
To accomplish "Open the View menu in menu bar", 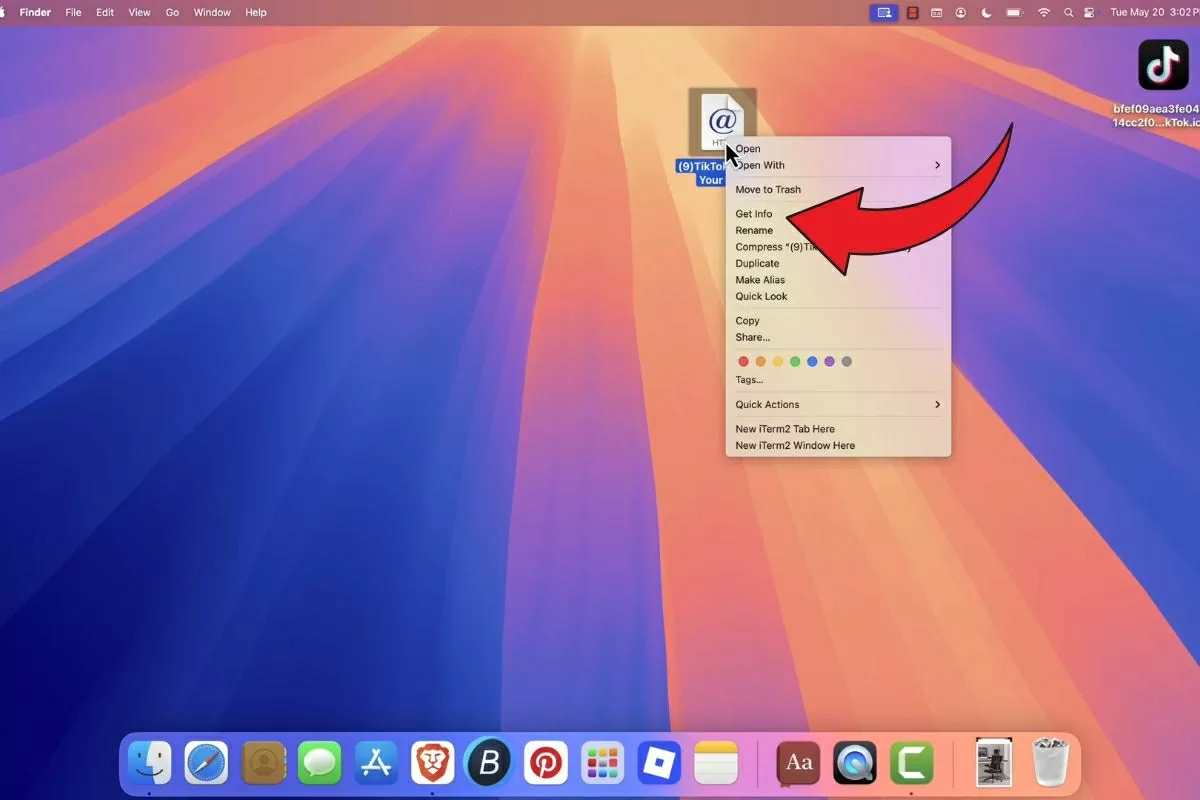I will tap(139, 13).
